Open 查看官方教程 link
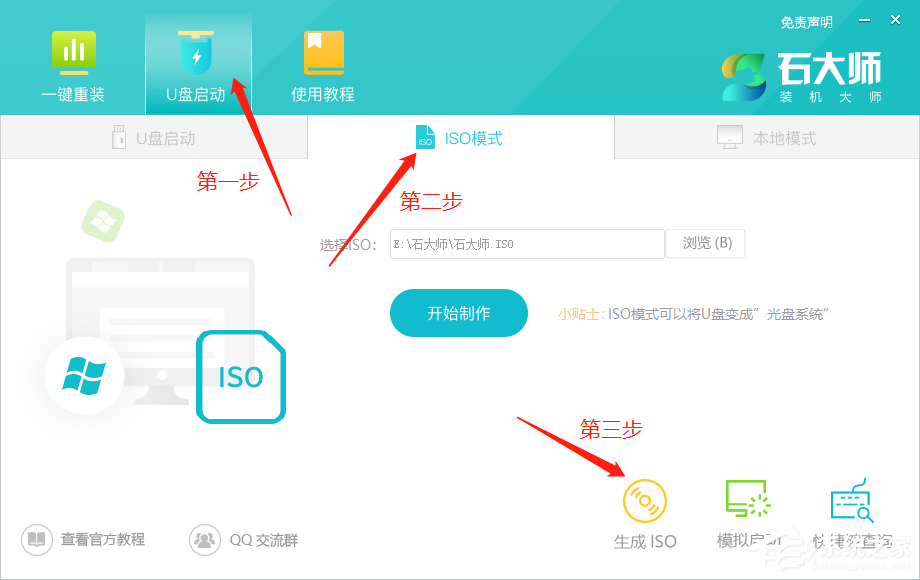Screen dimensions: 920x580 (83, 540)
